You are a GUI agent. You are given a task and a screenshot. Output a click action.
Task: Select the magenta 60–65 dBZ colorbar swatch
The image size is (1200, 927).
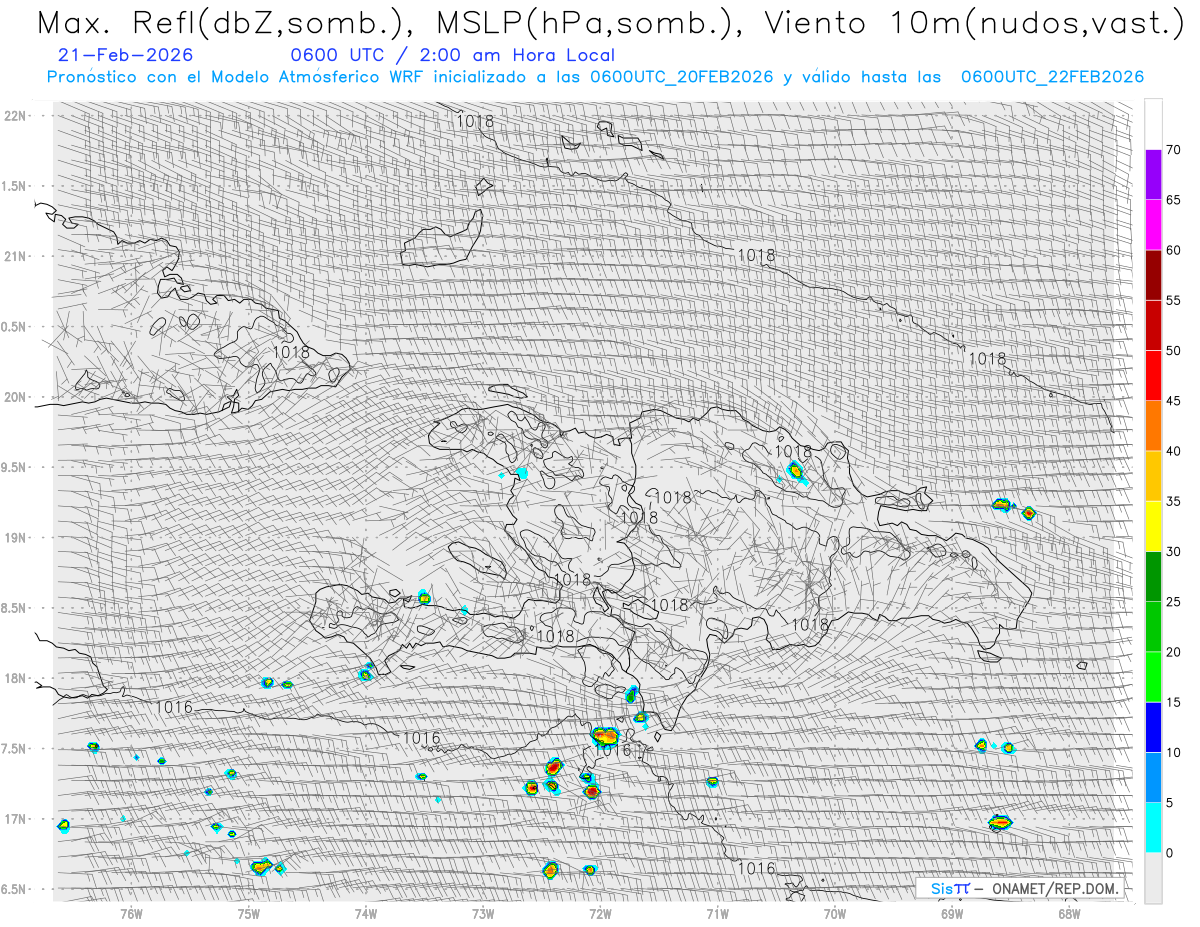1153,225
